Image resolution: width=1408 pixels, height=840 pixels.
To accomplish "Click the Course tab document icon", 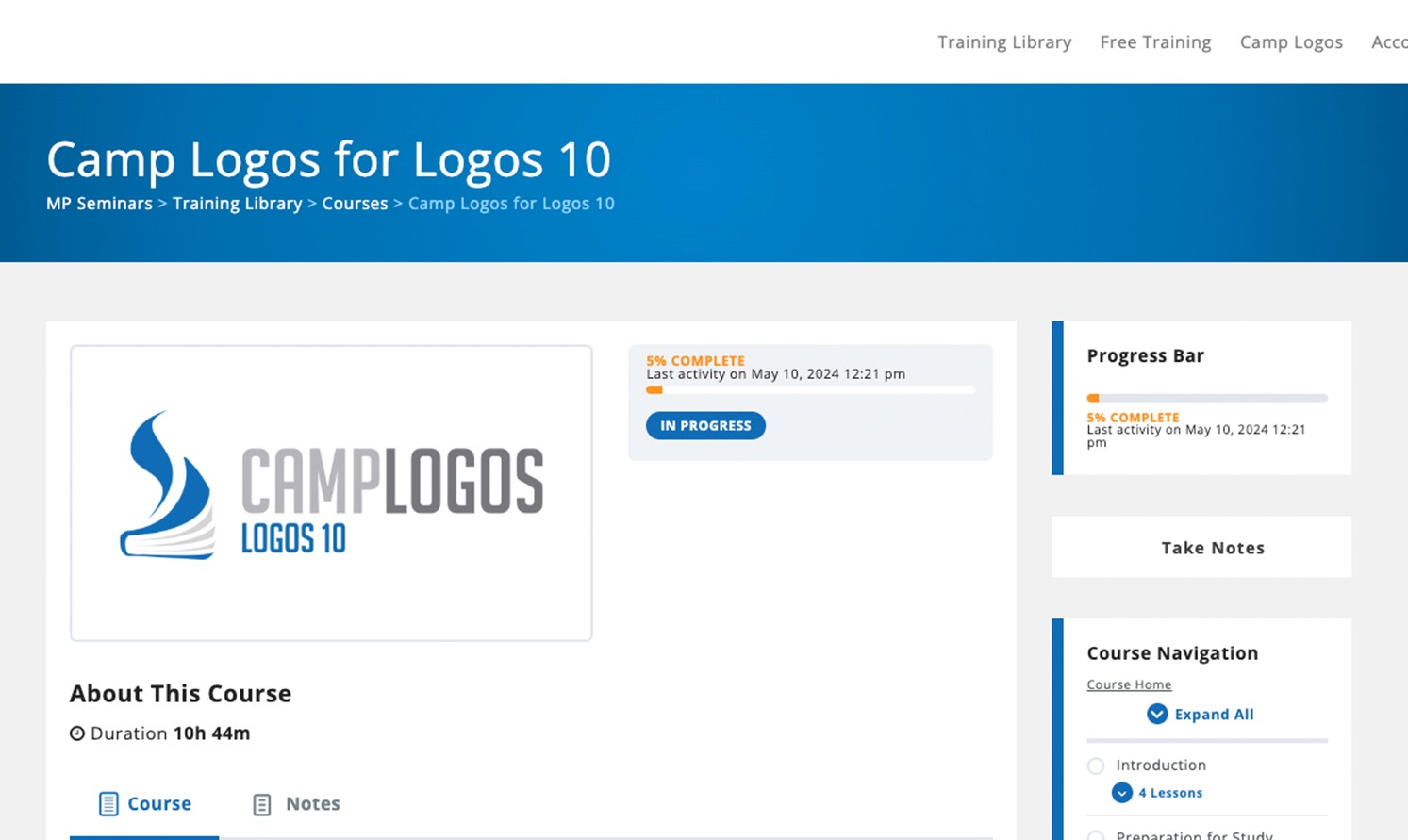I will (108, 804).
